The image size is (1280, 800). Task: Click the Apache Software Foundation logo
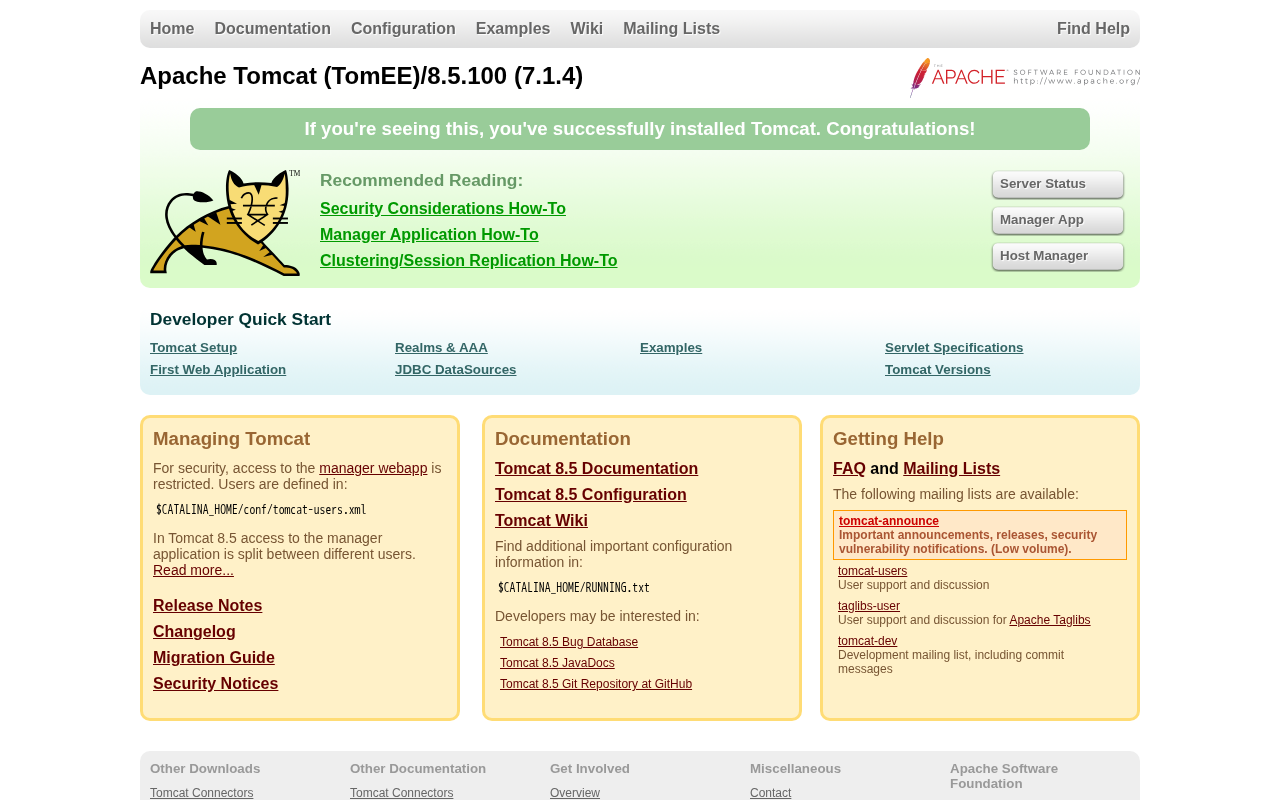(x=1025, y=77)
